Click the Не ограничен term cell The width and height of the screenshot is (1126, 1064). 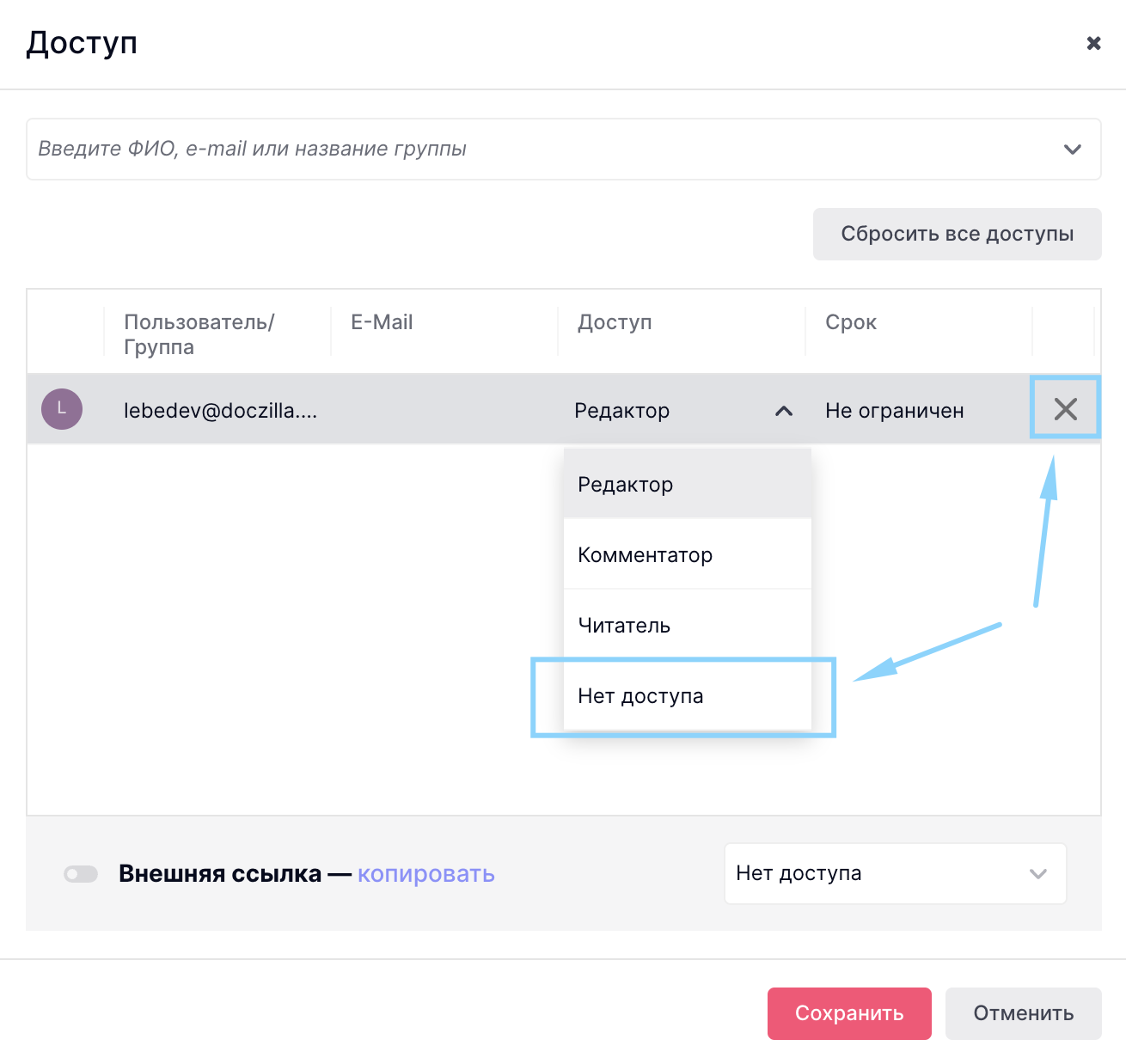[x=894, y=411]
